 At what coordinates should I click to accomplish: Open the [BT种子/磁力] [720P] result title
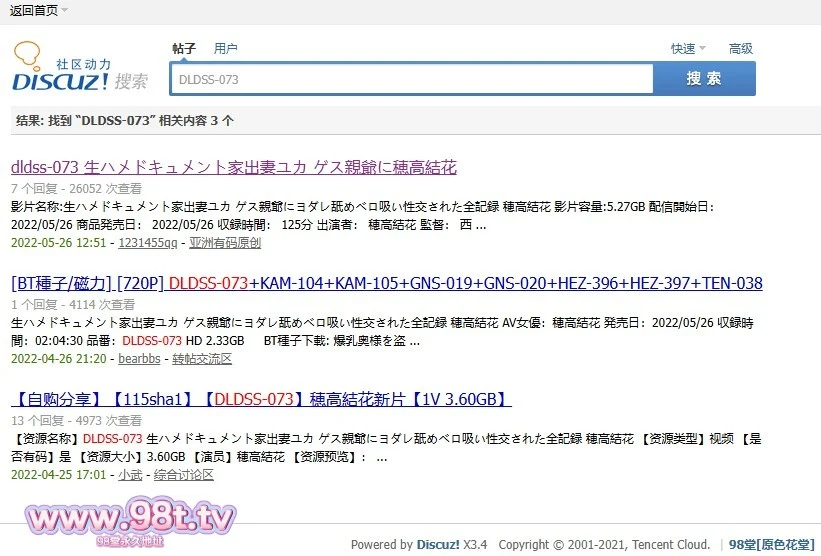click(386, 283)
